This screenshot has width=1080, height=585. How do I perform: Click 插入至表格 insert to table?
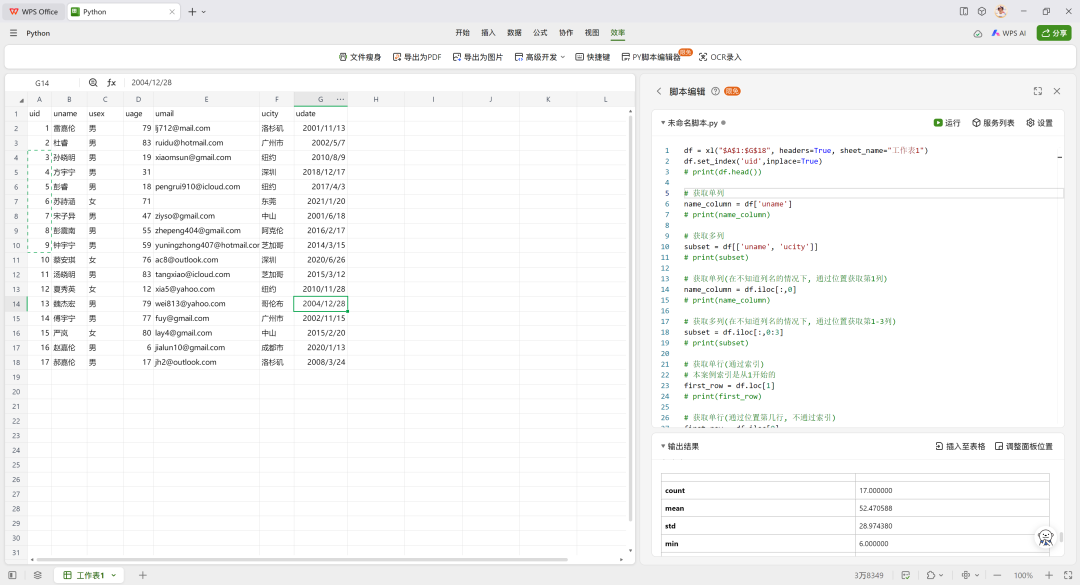tap(960, 446)
